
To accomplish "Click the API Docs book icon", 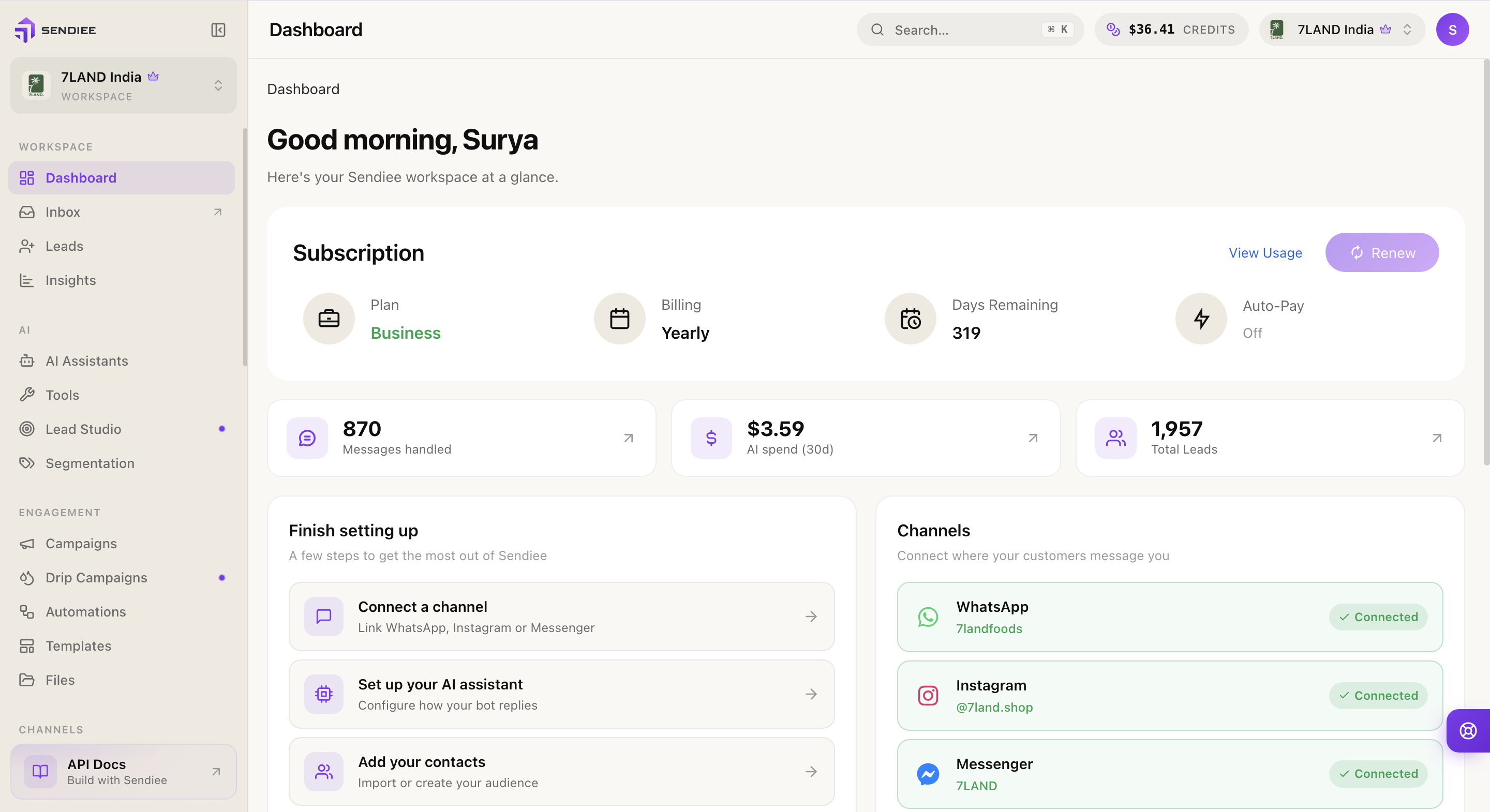I will [40, 772].
